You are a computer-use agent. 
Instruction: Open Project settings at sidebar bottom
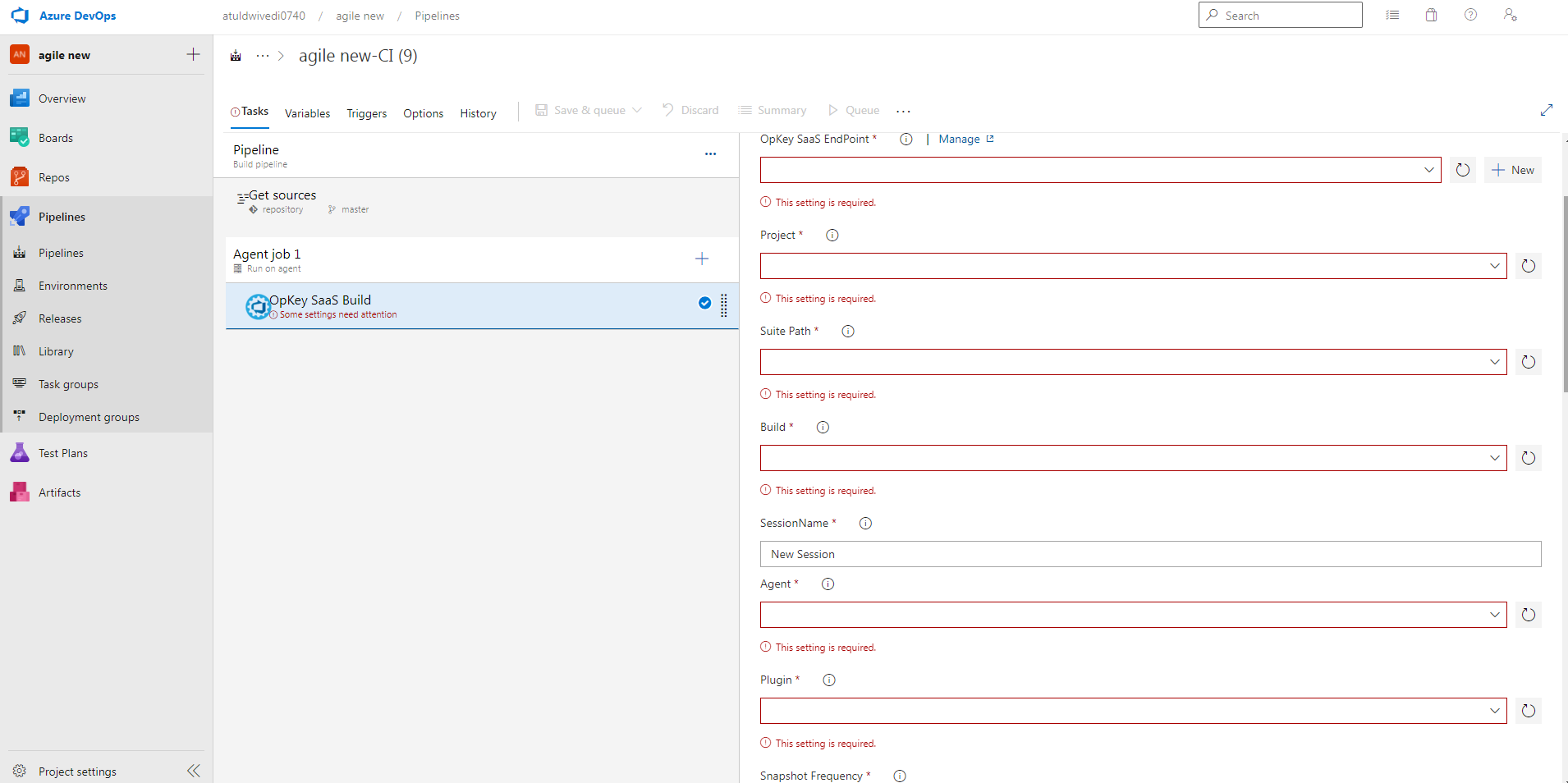77,772
